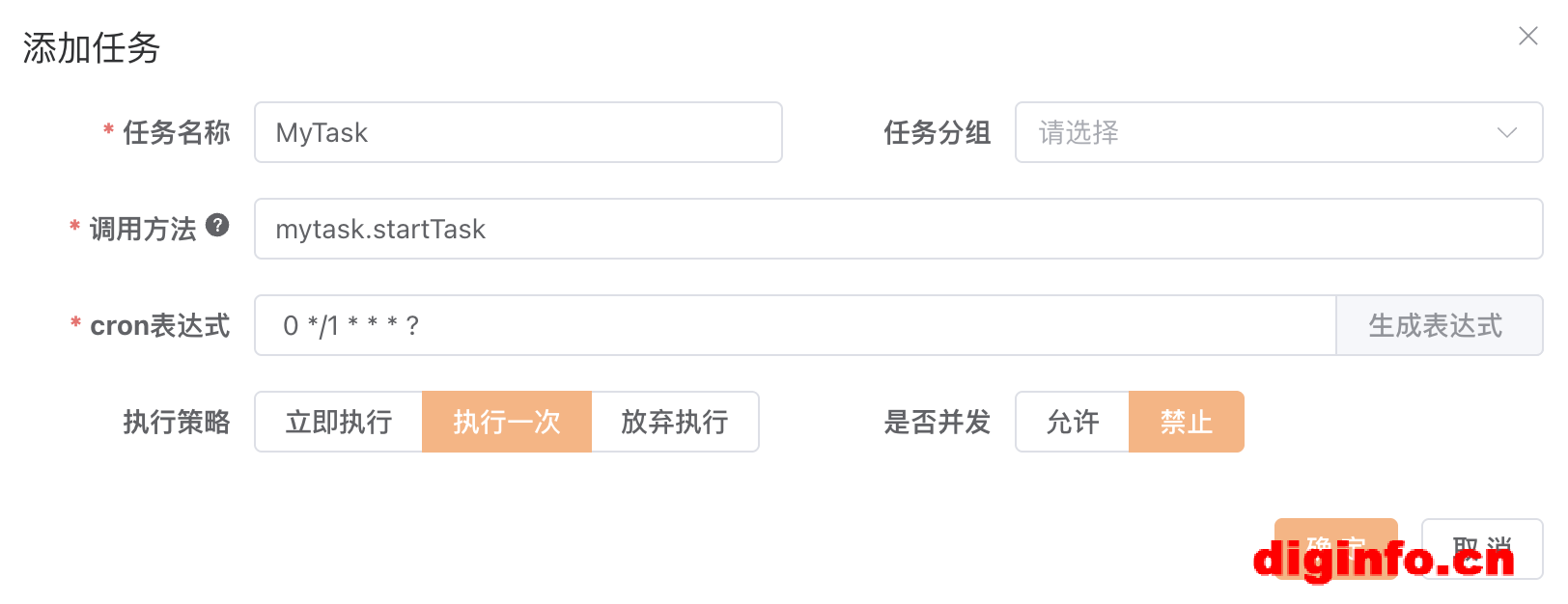Pick the 放弃执行 strategy option

pyautogui.click(x=675, y=422)
